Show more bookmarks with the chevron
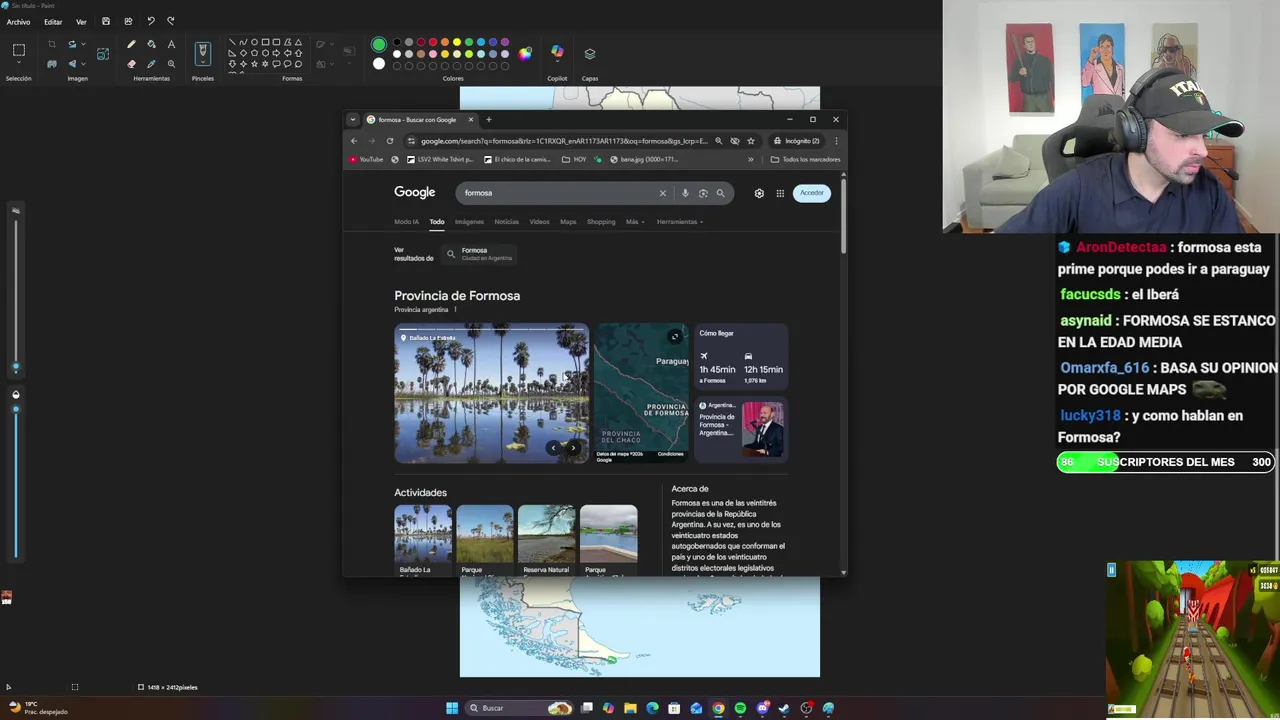The width and height of the screenshot is (1280, 720). tap(751, 159)
